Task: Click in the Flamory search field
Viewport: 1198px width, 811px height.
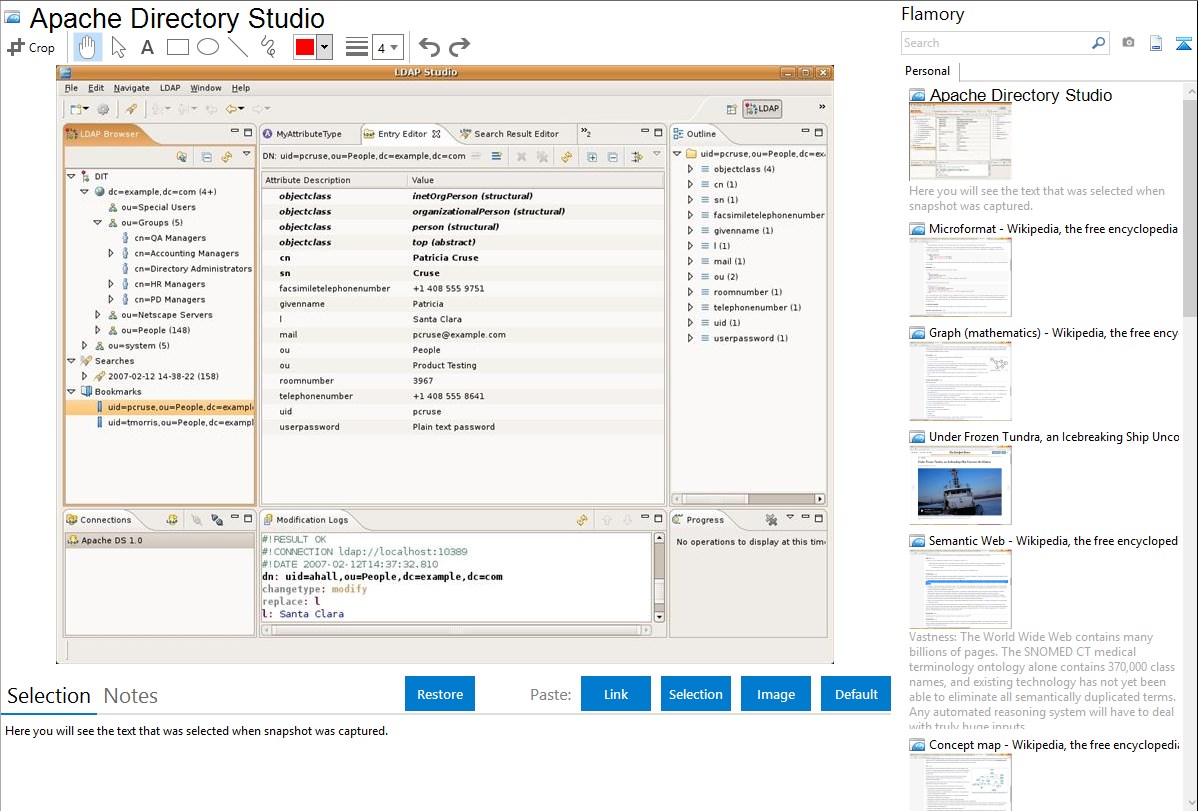Action: 995,43
